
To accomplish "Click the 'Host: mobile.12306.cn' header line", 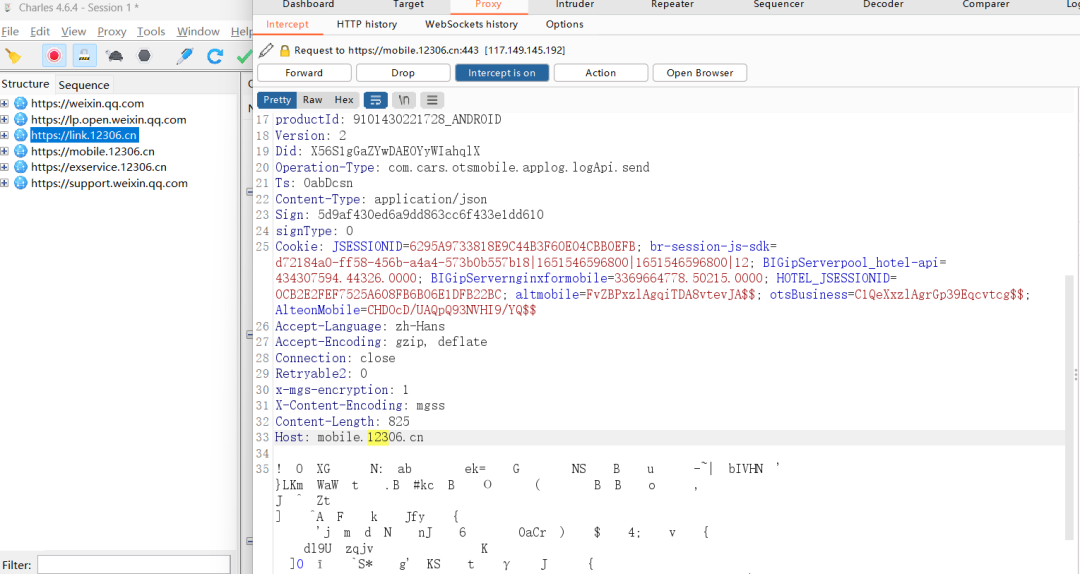I will click(x=349, y=438).
